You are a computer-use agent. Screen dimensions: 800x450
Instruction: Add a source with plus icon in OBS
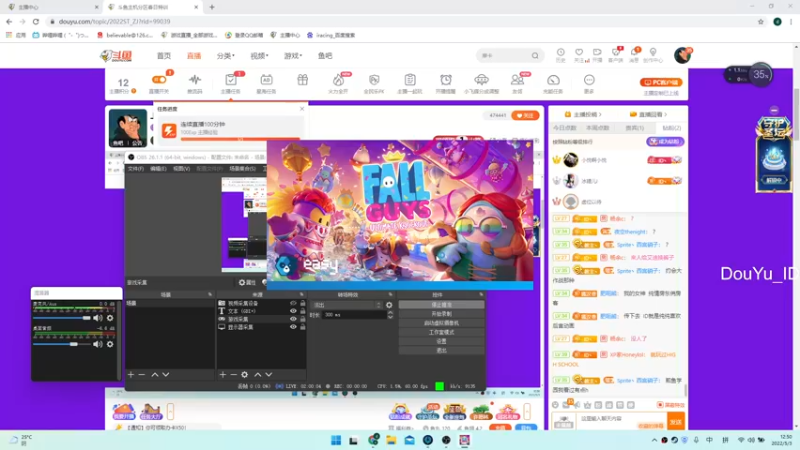pos(222,374)
